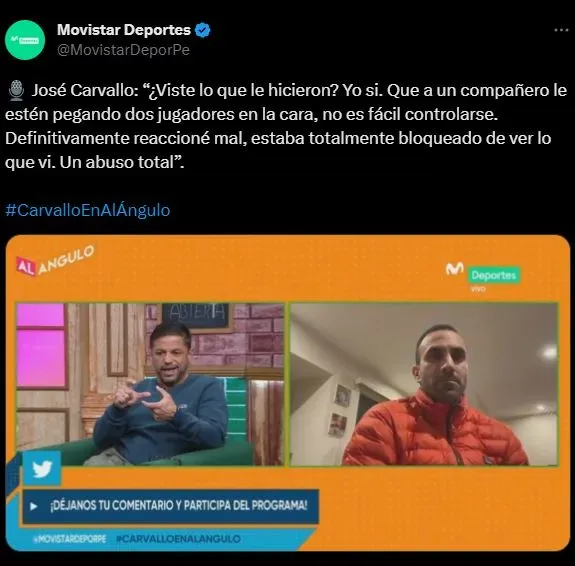Click the Movistar M logo in video

[x=455, y=269]
